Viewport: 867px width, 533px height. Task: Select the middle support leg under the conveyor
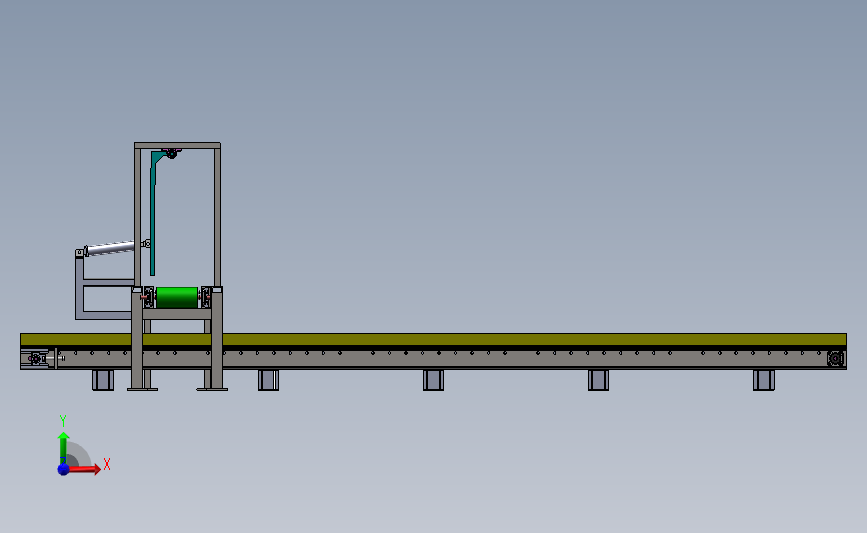pyautogui.click(x=434, y=380)
